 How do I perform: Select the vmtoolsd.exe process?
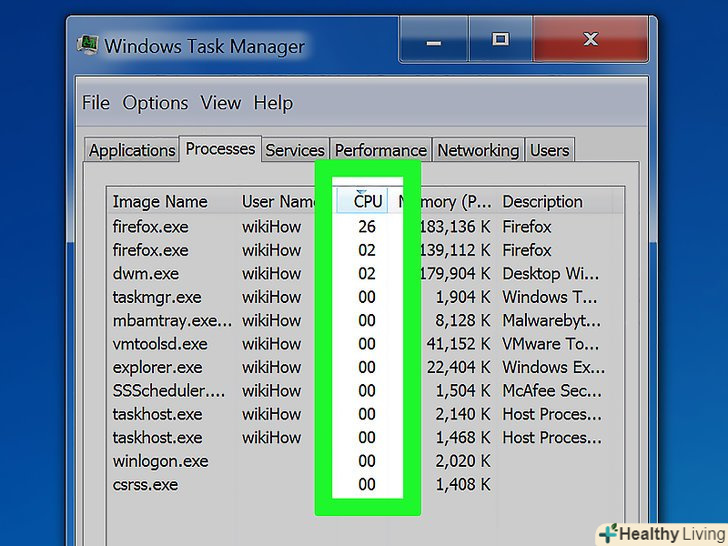[365, 344]
